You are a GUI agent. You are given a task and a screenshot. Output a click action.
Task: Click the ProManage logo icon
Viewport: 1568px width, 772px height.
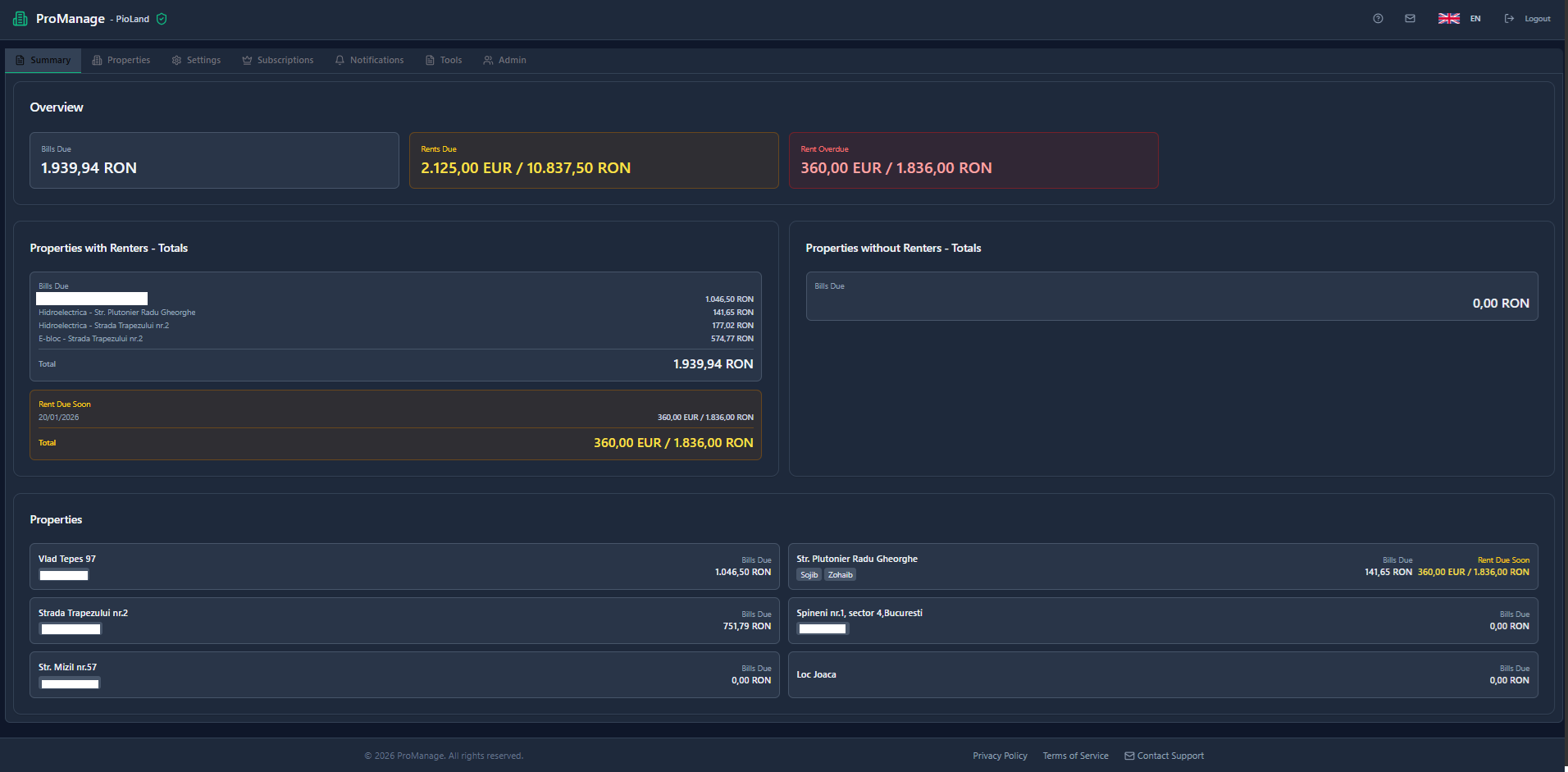pos(19,18)
